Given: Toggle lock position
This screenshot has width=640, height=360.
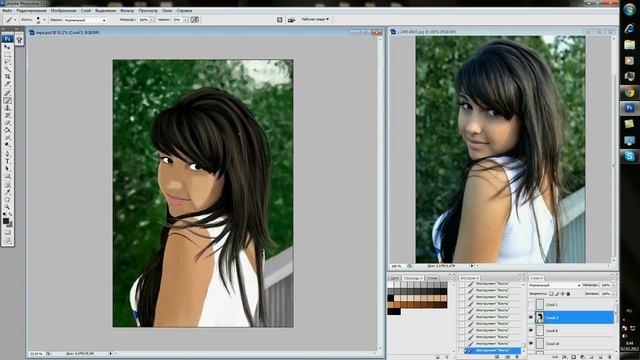Looking at the screenshot, I should coord(562,293).
